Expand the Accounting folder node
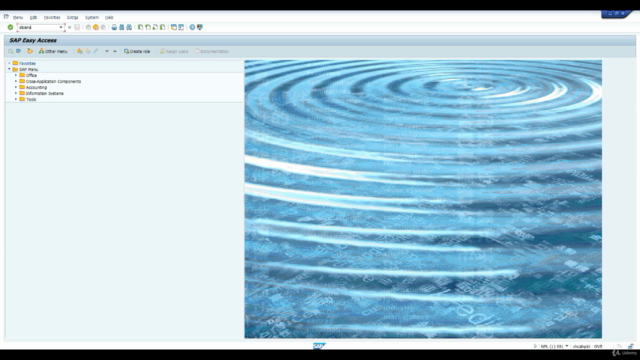The width and height of the screenshot is (640, 360). coord(16,87)
